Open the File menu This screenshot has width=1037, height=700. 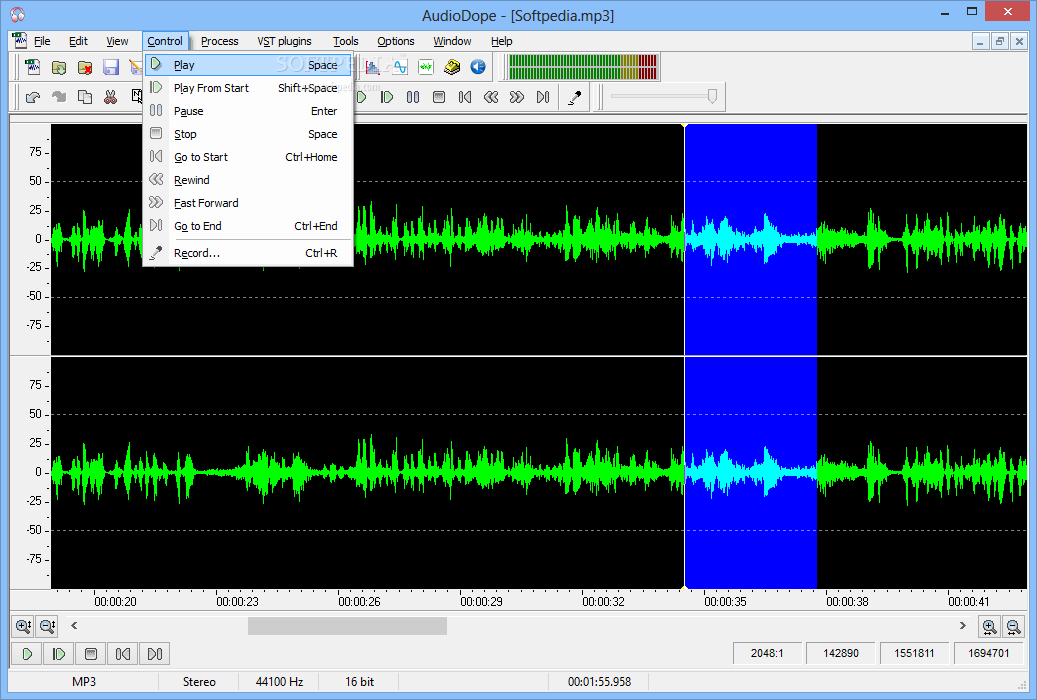click(x=42, y=41)
